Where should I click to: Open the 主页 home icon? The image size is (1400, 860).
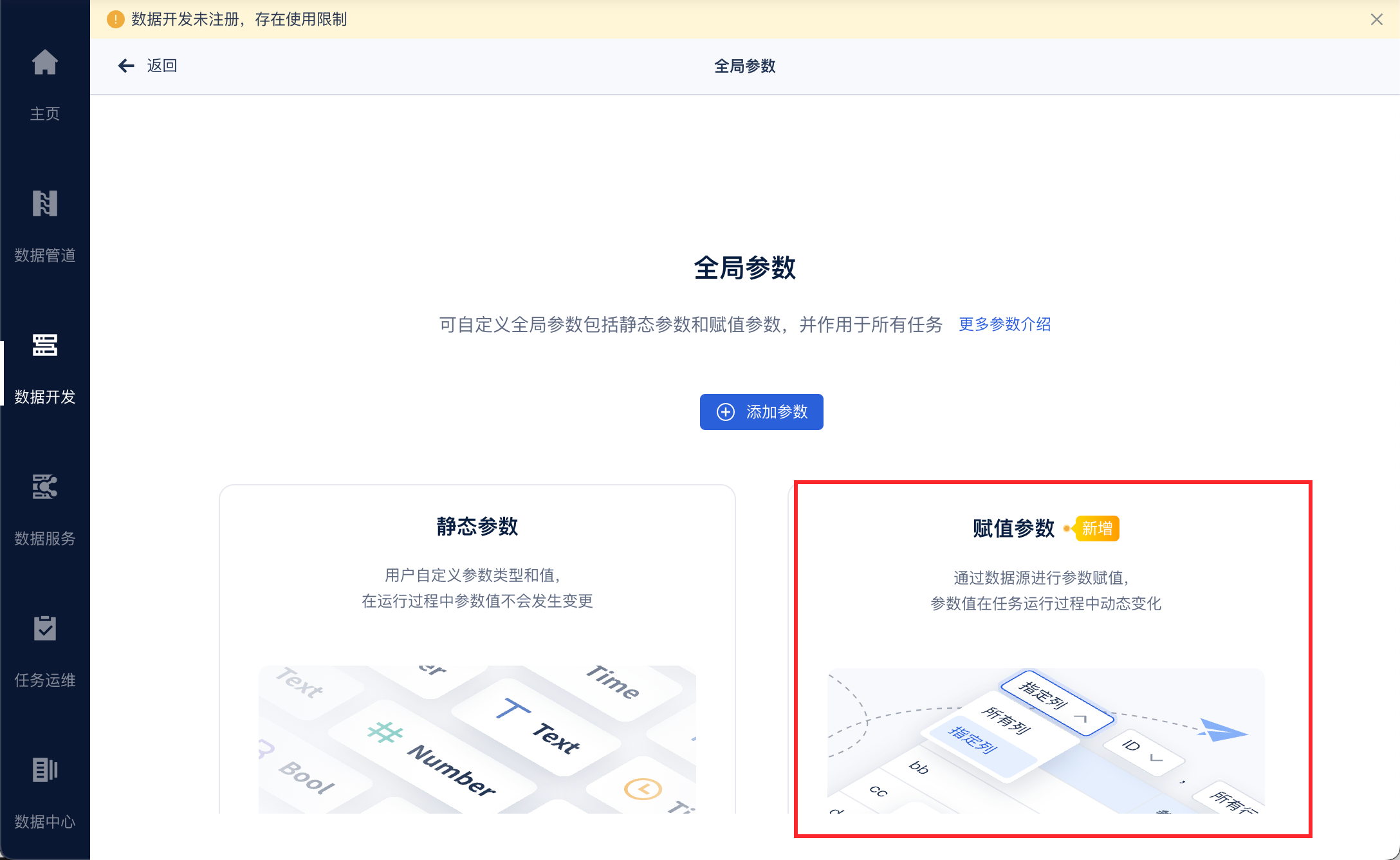coord(45,62)
